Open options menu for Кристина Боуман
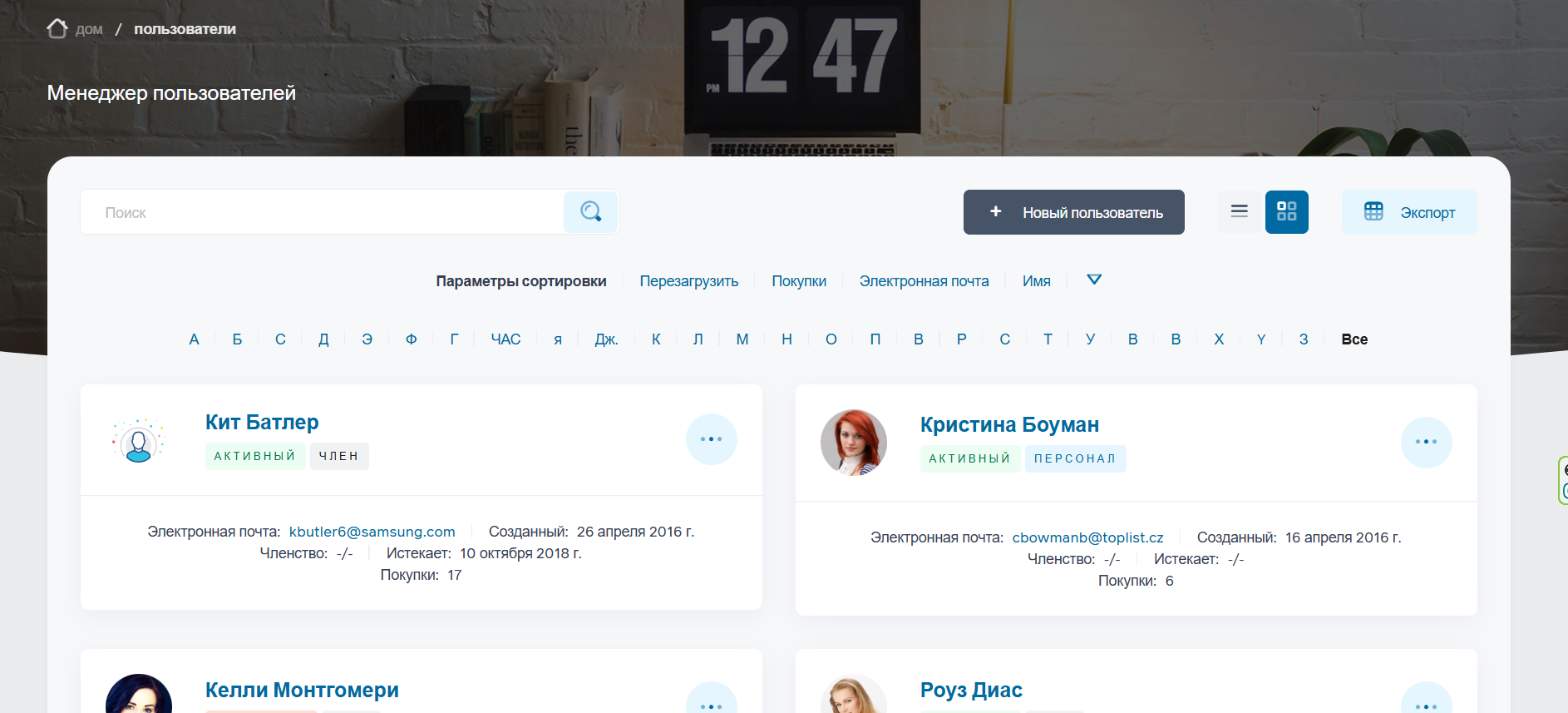The height and width of the screenshot is (713, 1568). coord(1427,442)
